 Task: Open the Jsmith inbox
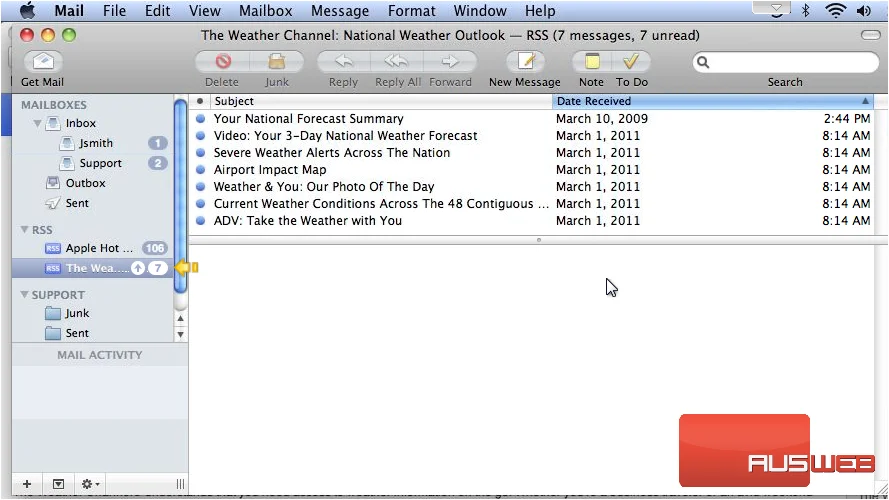[x=96, y=143]
